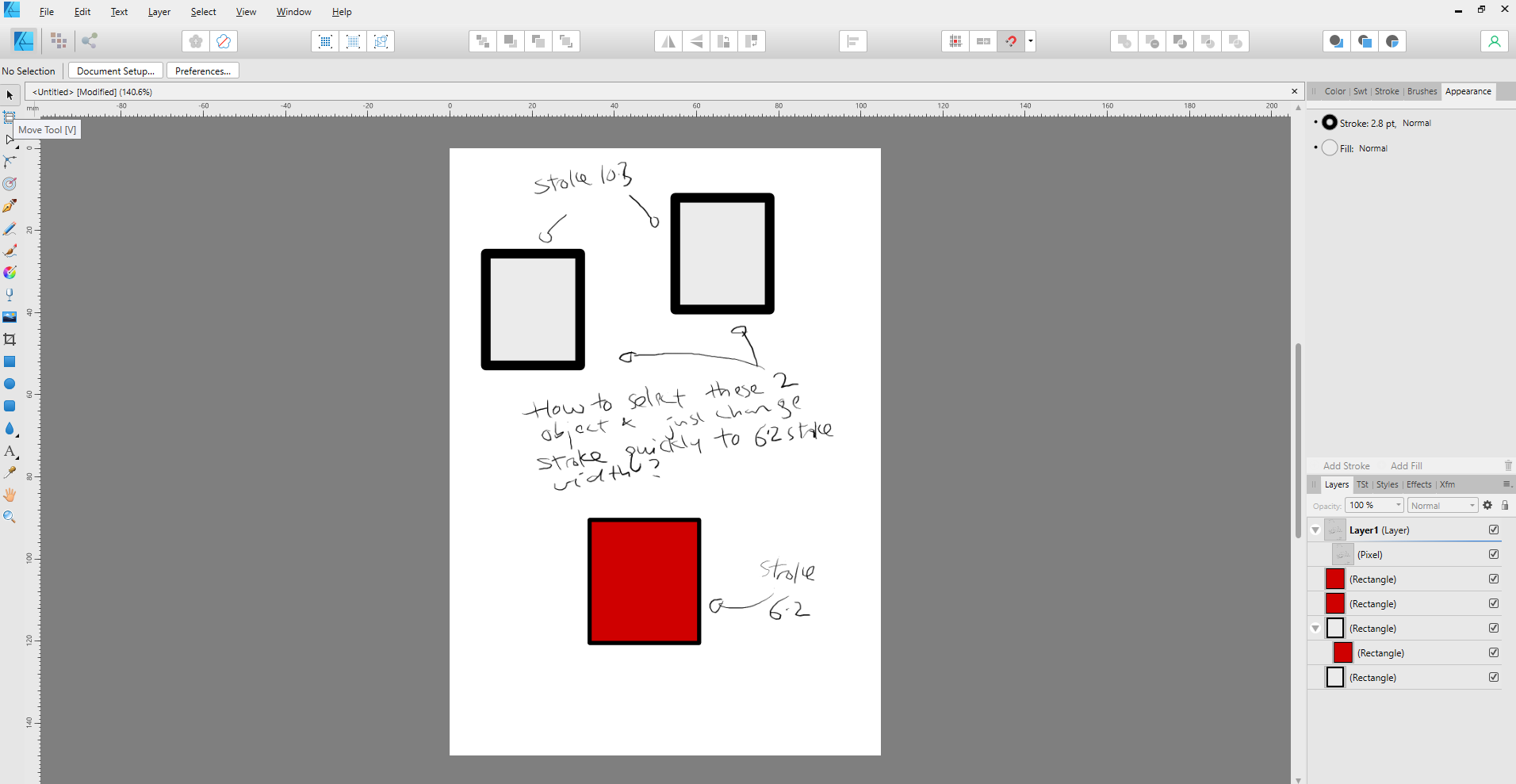Viewport: 1516px width, 784px height.
Task: Select the Artistic Text tool
Action: tap(10, 452)
